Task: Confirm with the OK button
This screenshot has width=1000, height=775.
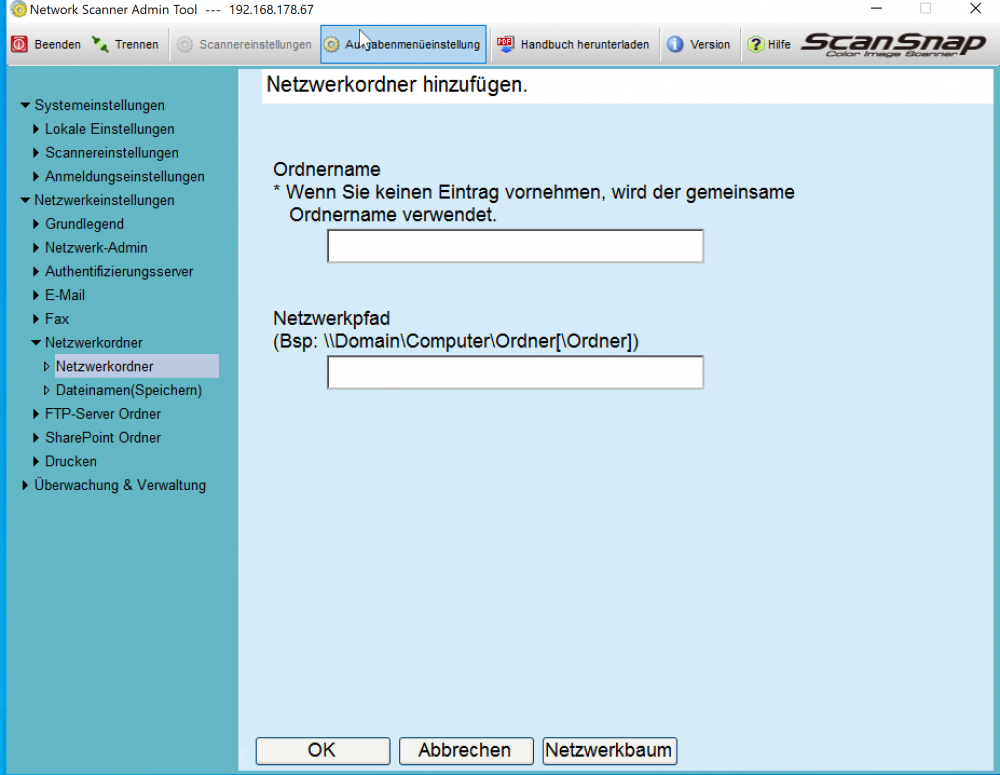Action: (x=323, y=750)
